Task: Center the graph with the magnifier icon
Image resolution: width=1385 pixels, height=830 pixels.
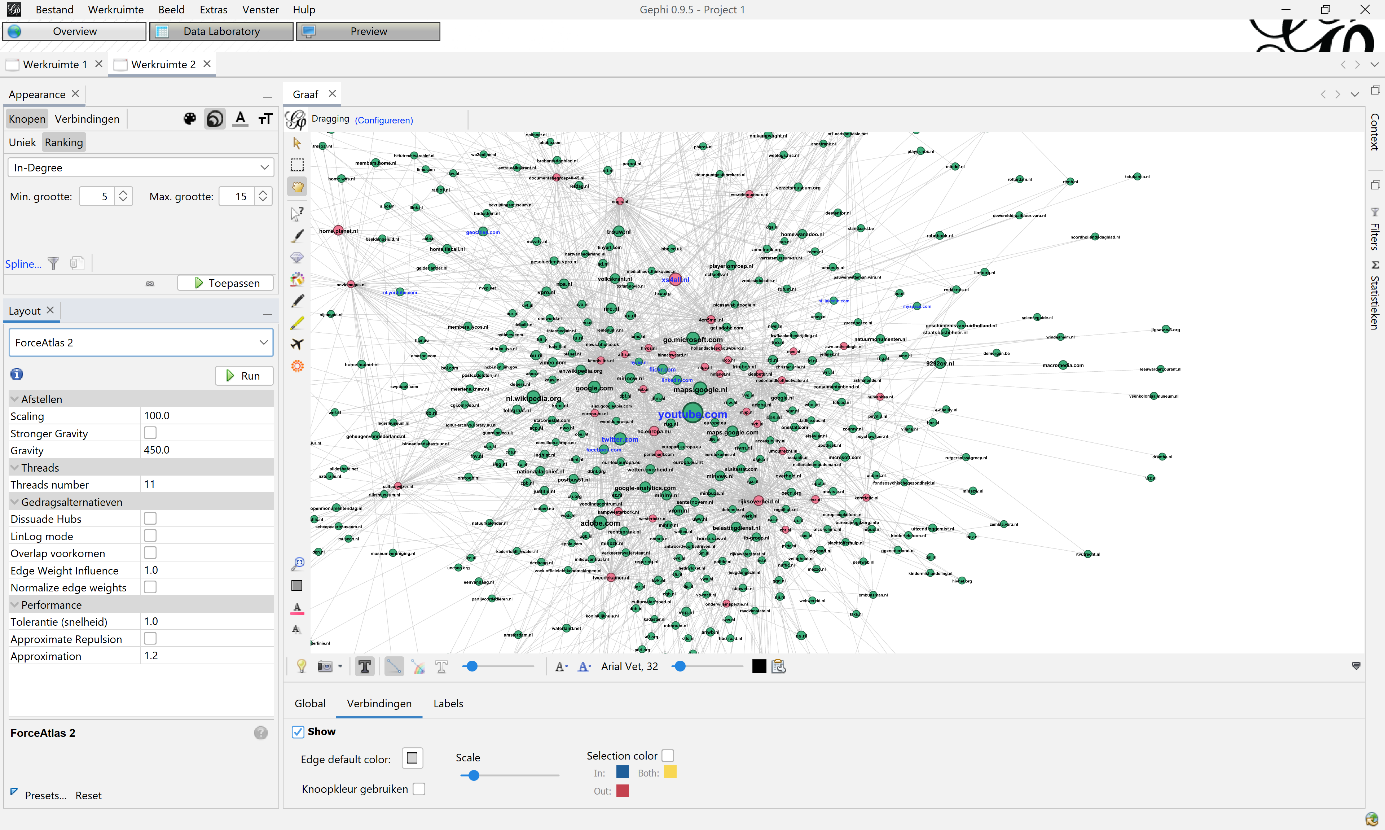Action: [x=297, y=564]
